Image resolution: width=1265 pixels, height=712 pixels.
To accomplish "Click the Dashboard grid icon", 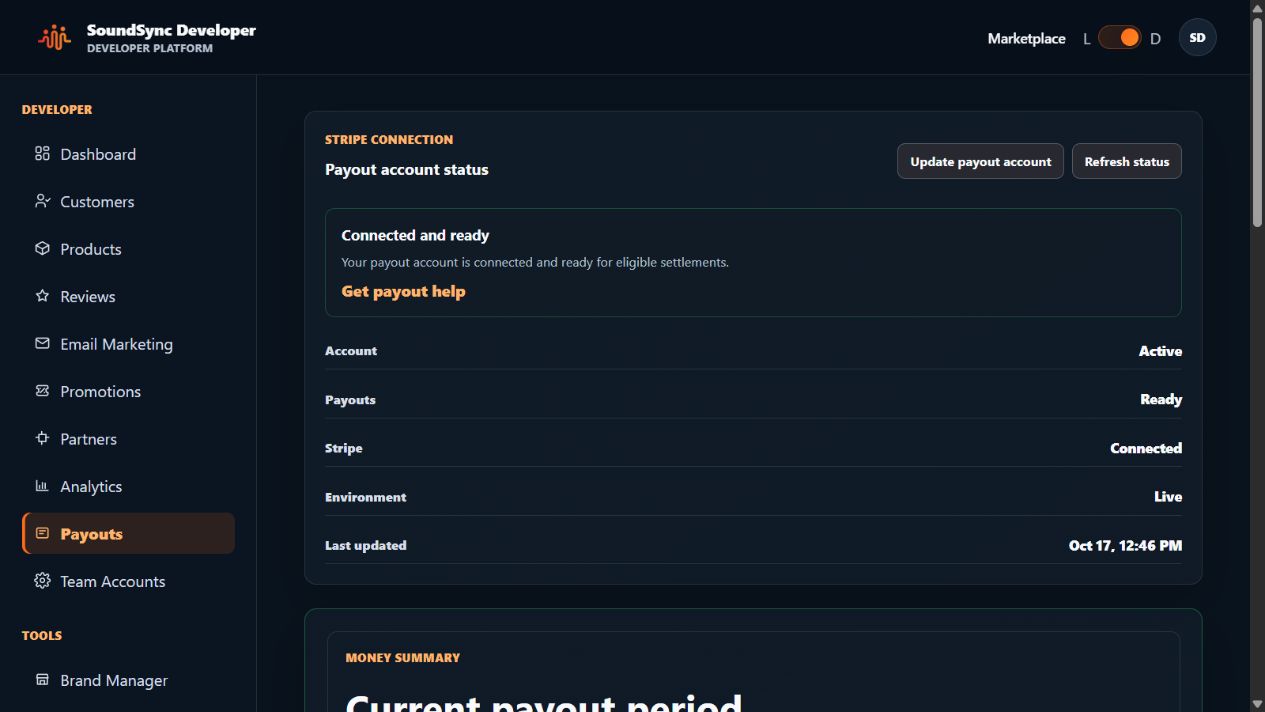I will point(42,154).
